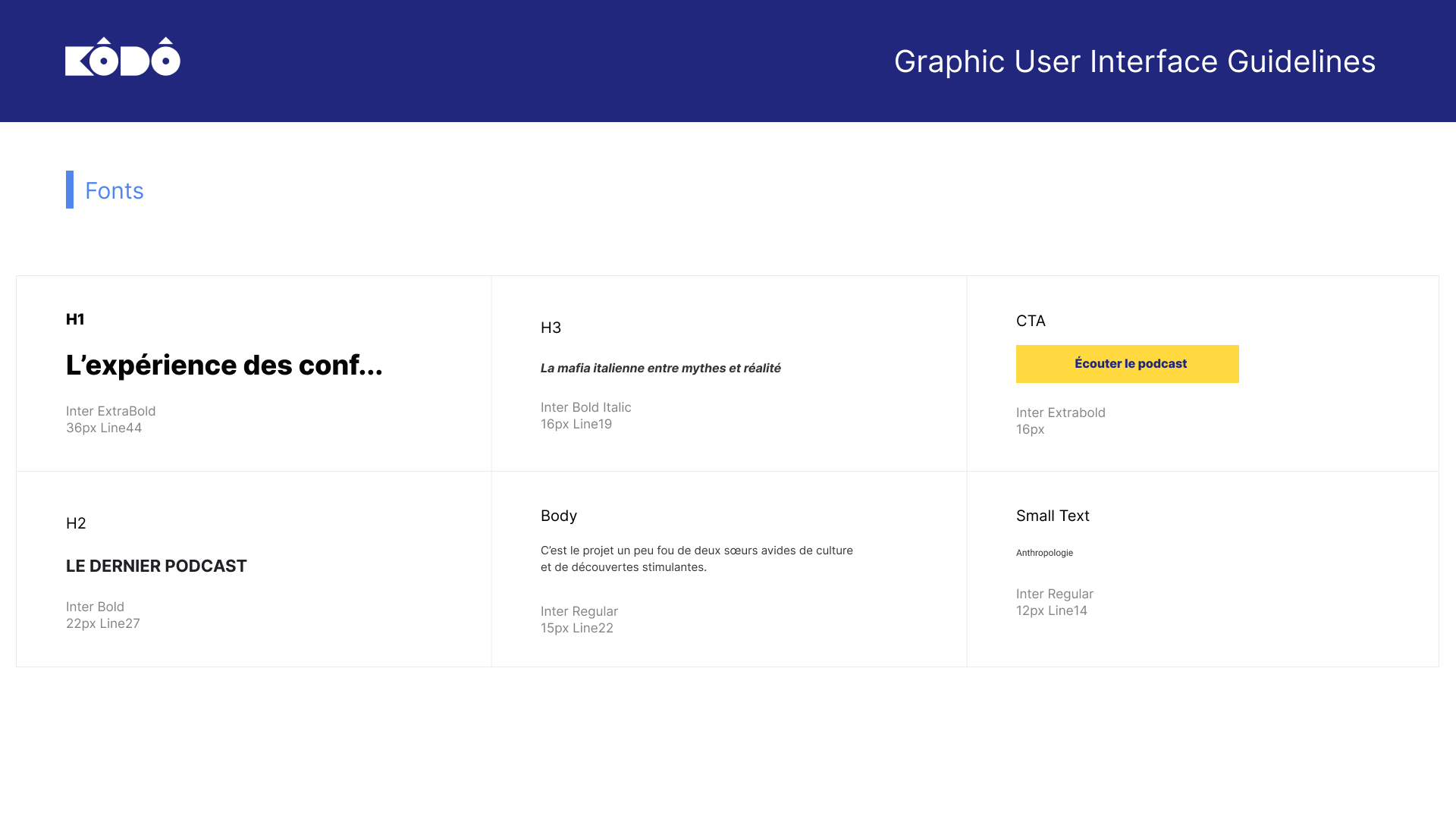Click the 'Small Text' label
Screen dimensions: 1456x819
point(1053,516)
